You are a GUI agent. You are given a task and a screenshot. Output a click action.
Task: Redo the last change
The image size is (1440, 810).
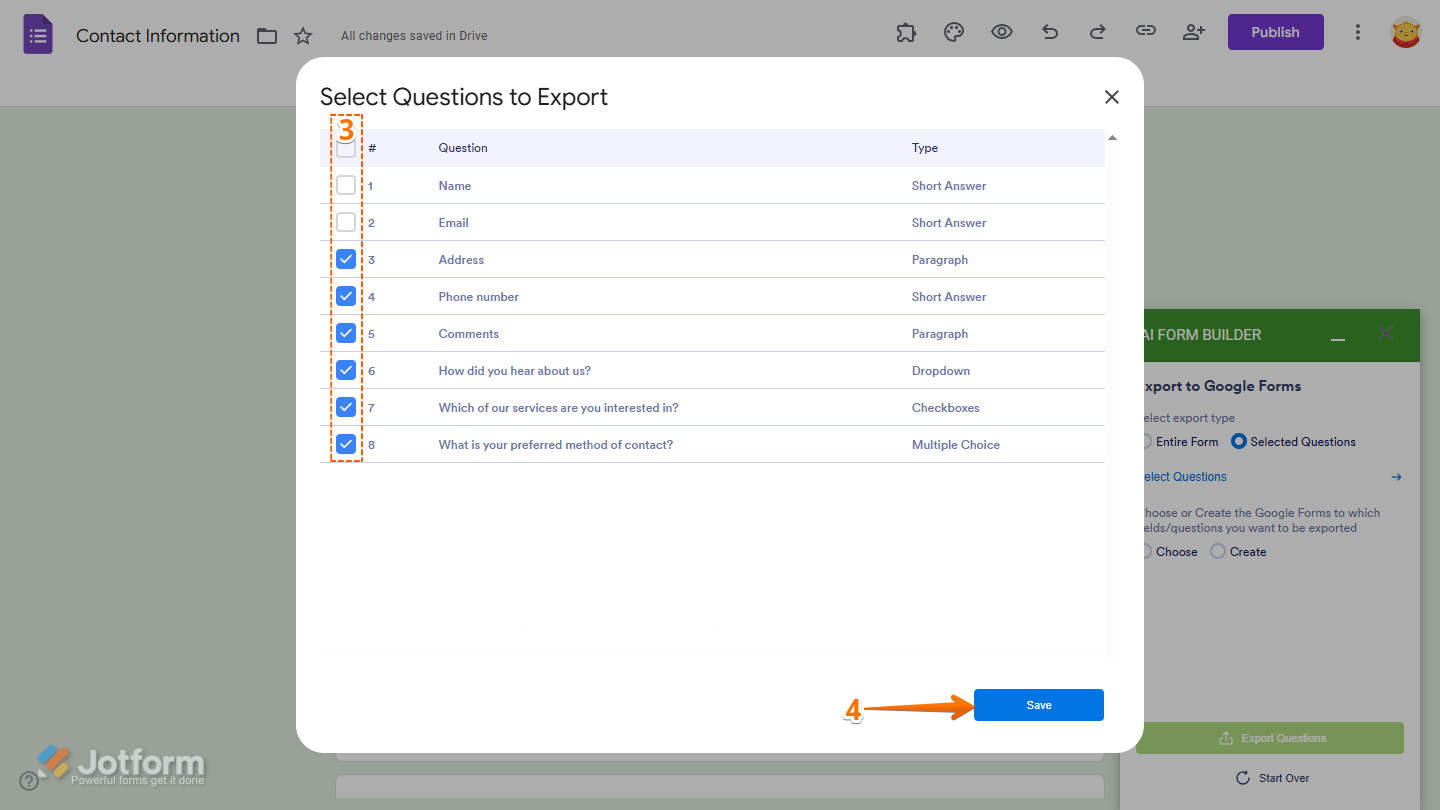point(1097,32)
